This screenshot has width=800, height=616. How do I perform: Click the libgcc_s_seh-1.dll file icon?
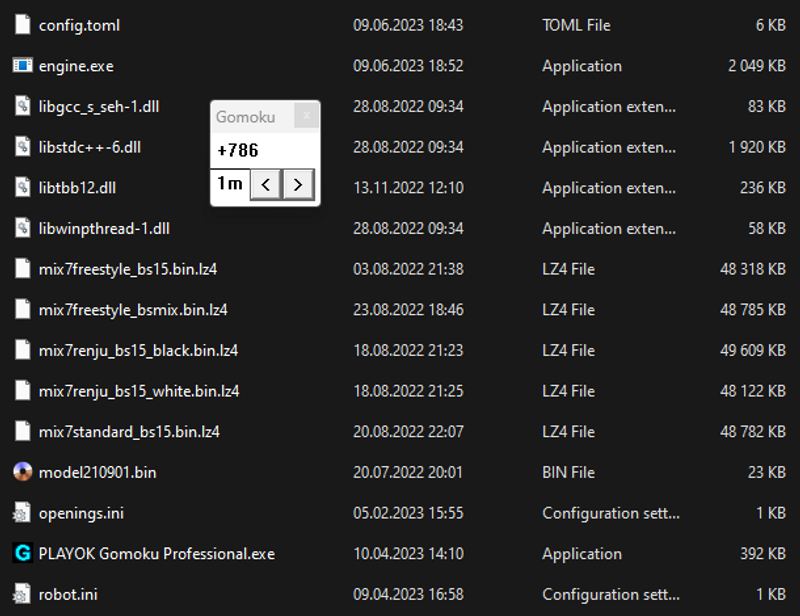pos(22,106)
